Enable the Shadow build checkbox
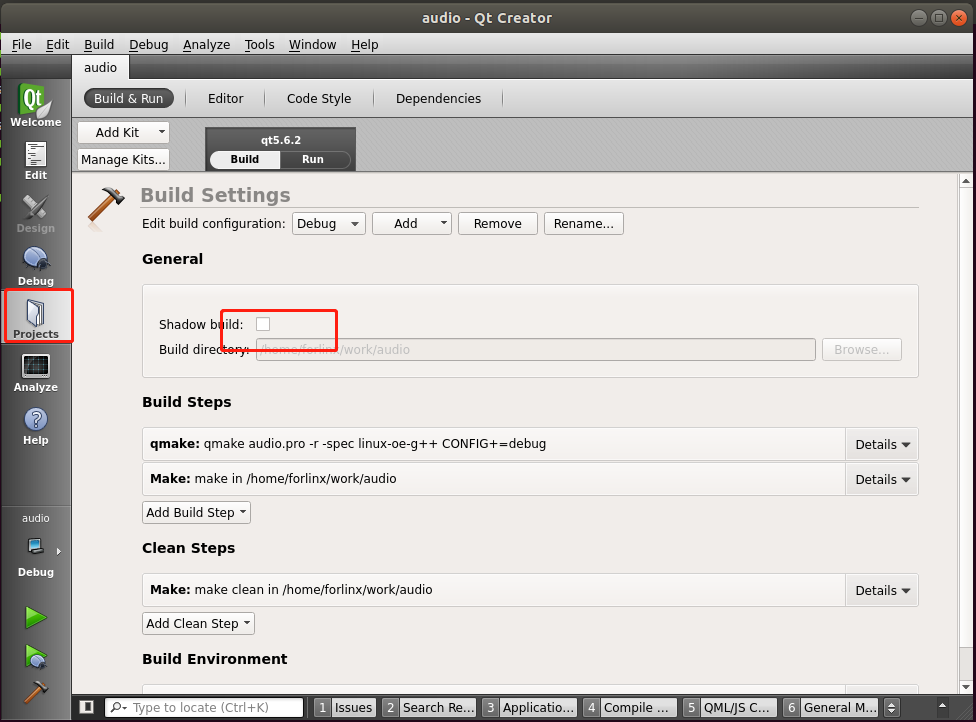Image resolution: width=976 pixels, height=722 pixels. (263, 324)
